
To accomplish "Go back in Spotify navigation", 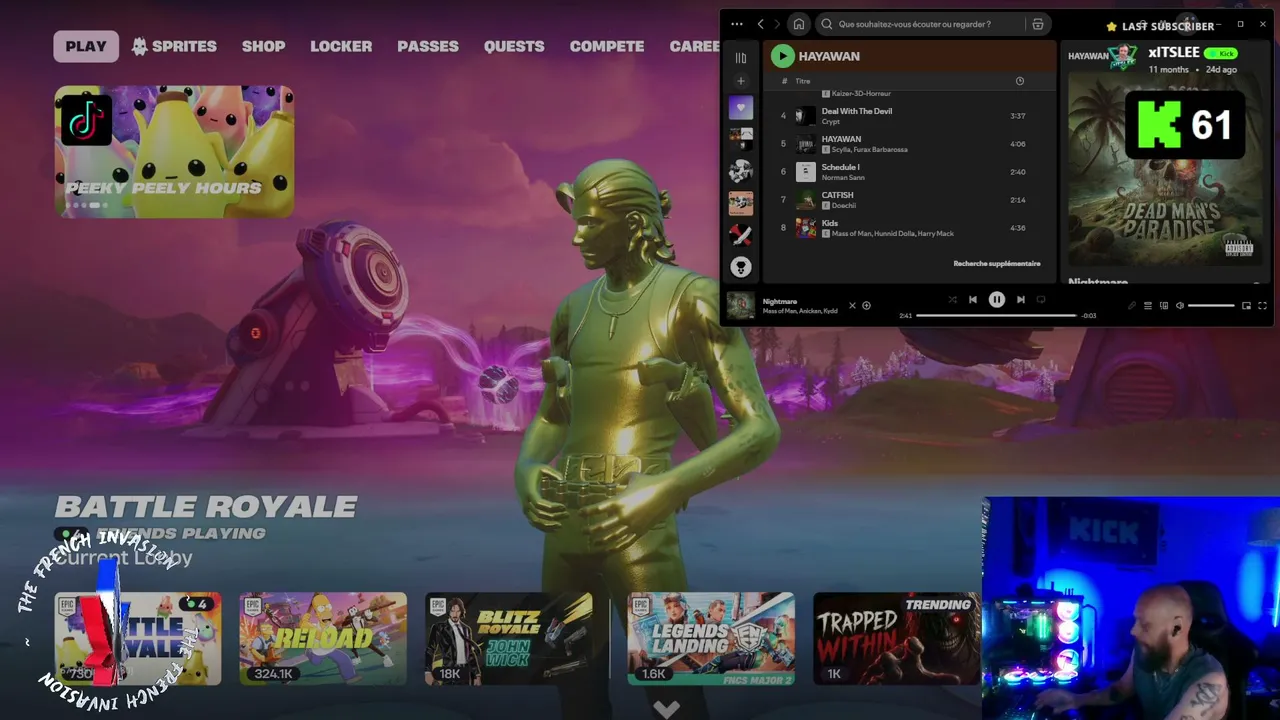I will pyautogui.click(x=760, y=24).
